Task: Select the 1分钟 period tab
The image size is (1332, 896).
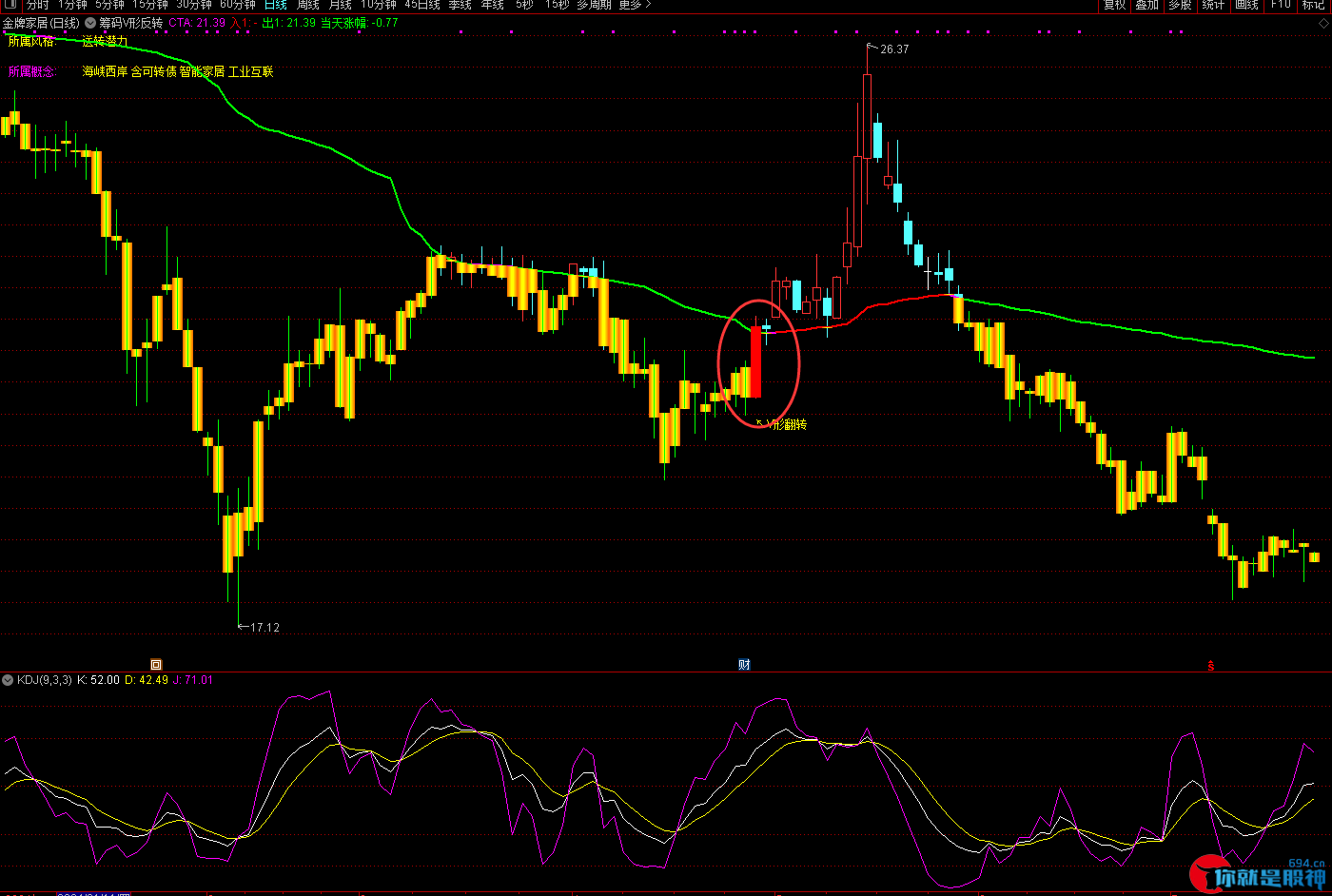Action: pos(72,5)
